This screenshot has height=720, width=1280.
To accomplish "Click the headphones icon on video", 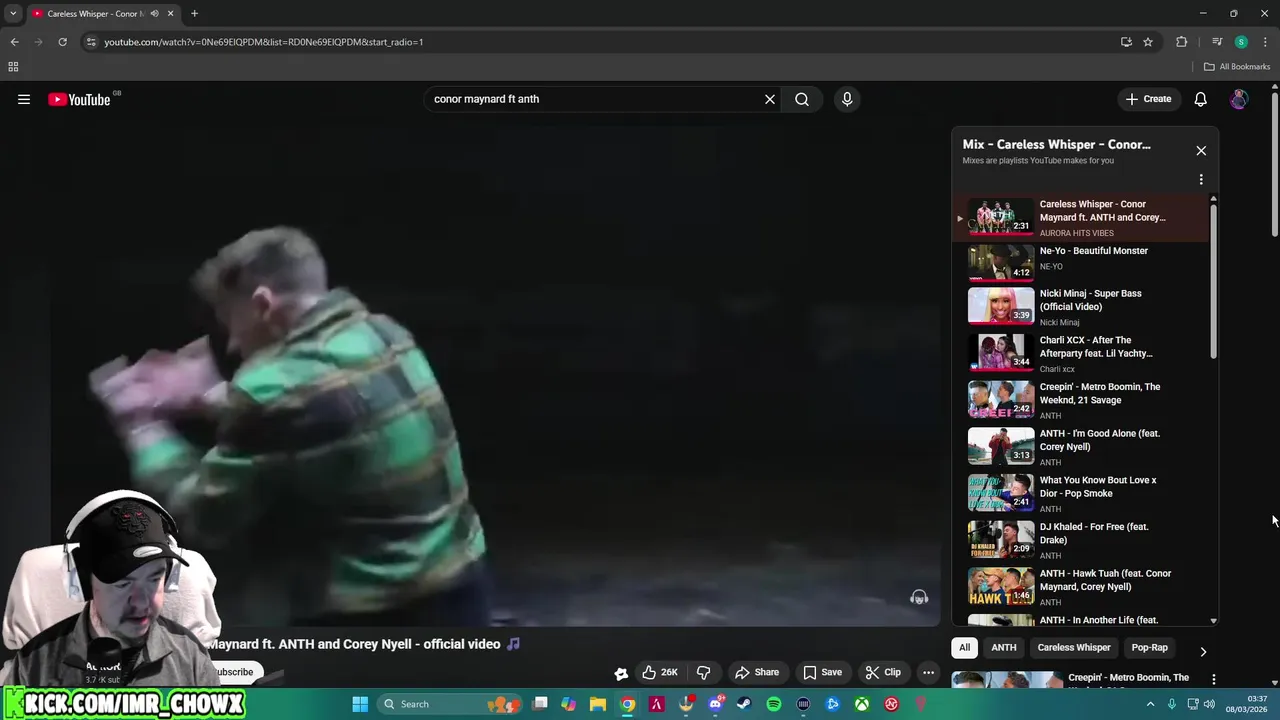I will click(x=919, y=598).
